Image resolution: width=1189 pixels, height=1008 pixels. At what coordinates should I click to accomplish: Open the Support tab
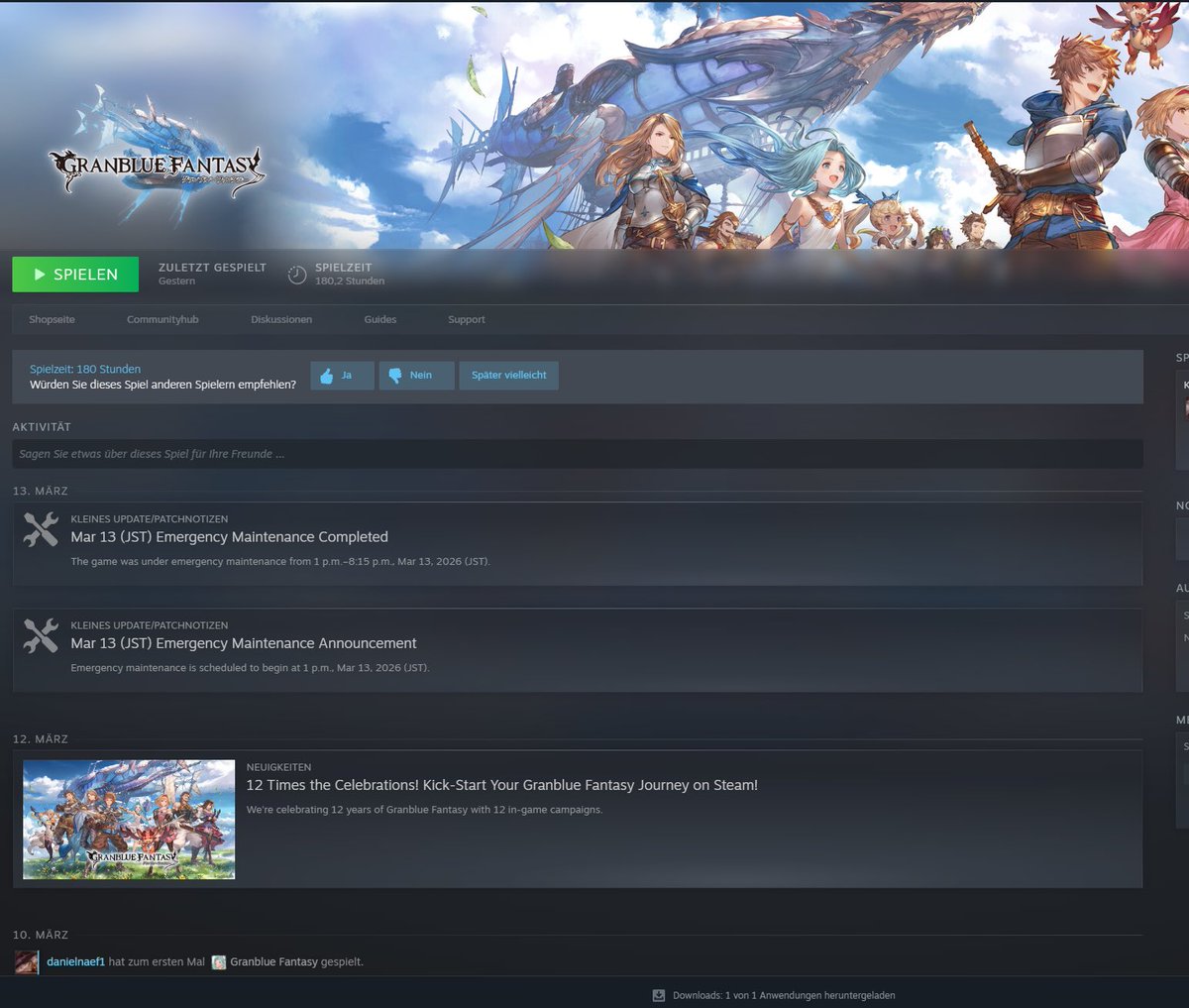pyautogui.click(x=467, y=319)
